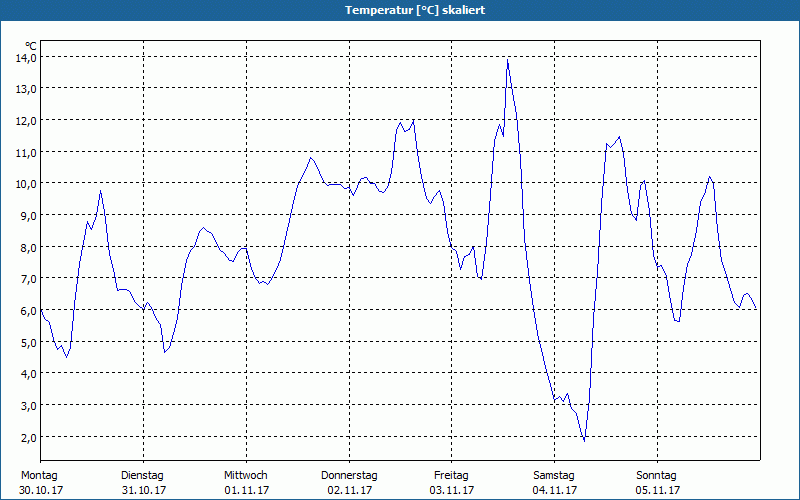Click the 31.10.17 date label

144,490
